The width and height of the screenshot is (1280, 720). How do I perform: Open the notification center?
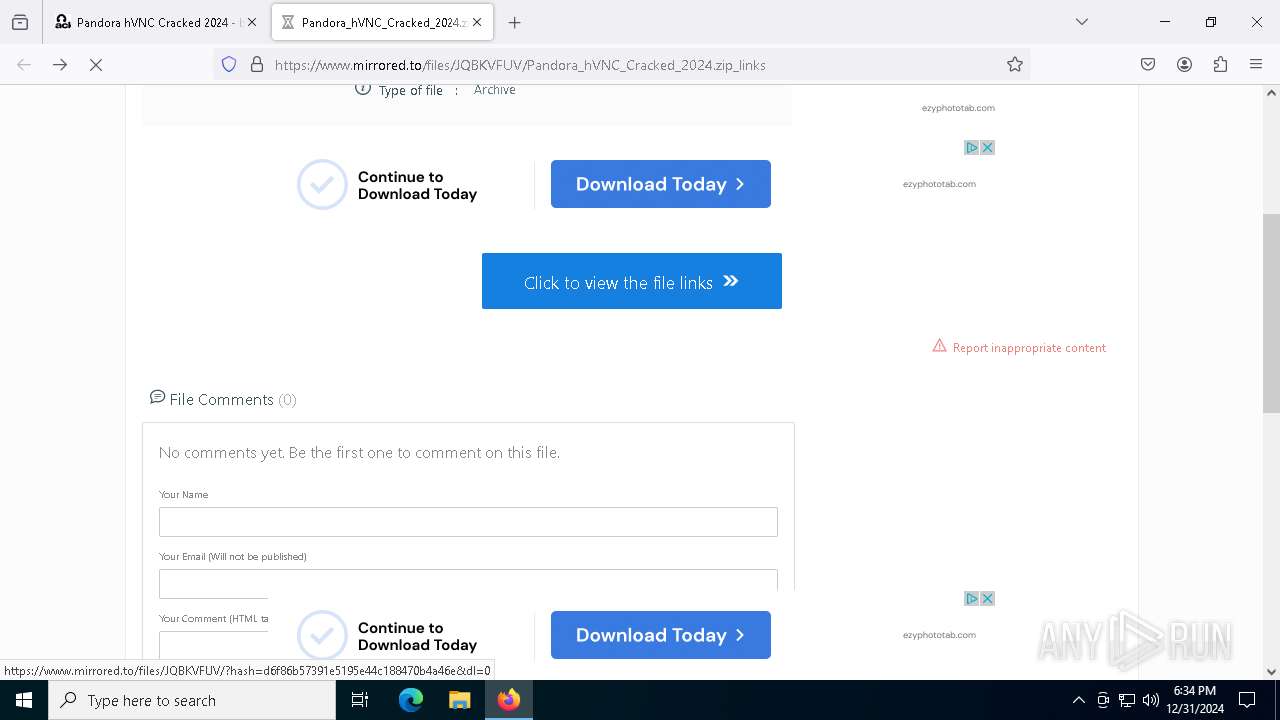click(x=1247, y=700)
